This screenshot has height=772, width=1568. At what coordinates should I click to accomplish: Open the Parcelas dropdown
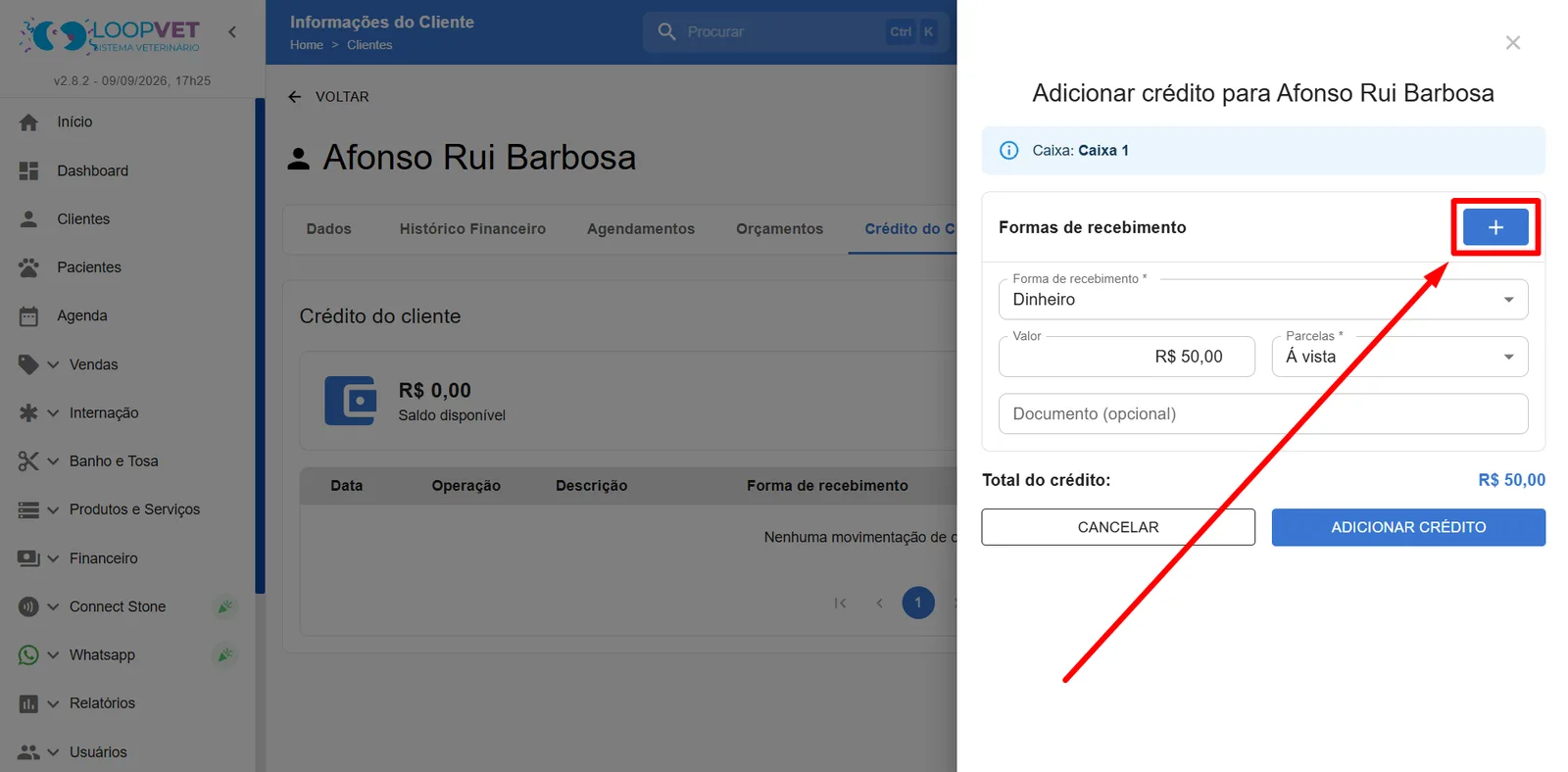click(1399, 357)
